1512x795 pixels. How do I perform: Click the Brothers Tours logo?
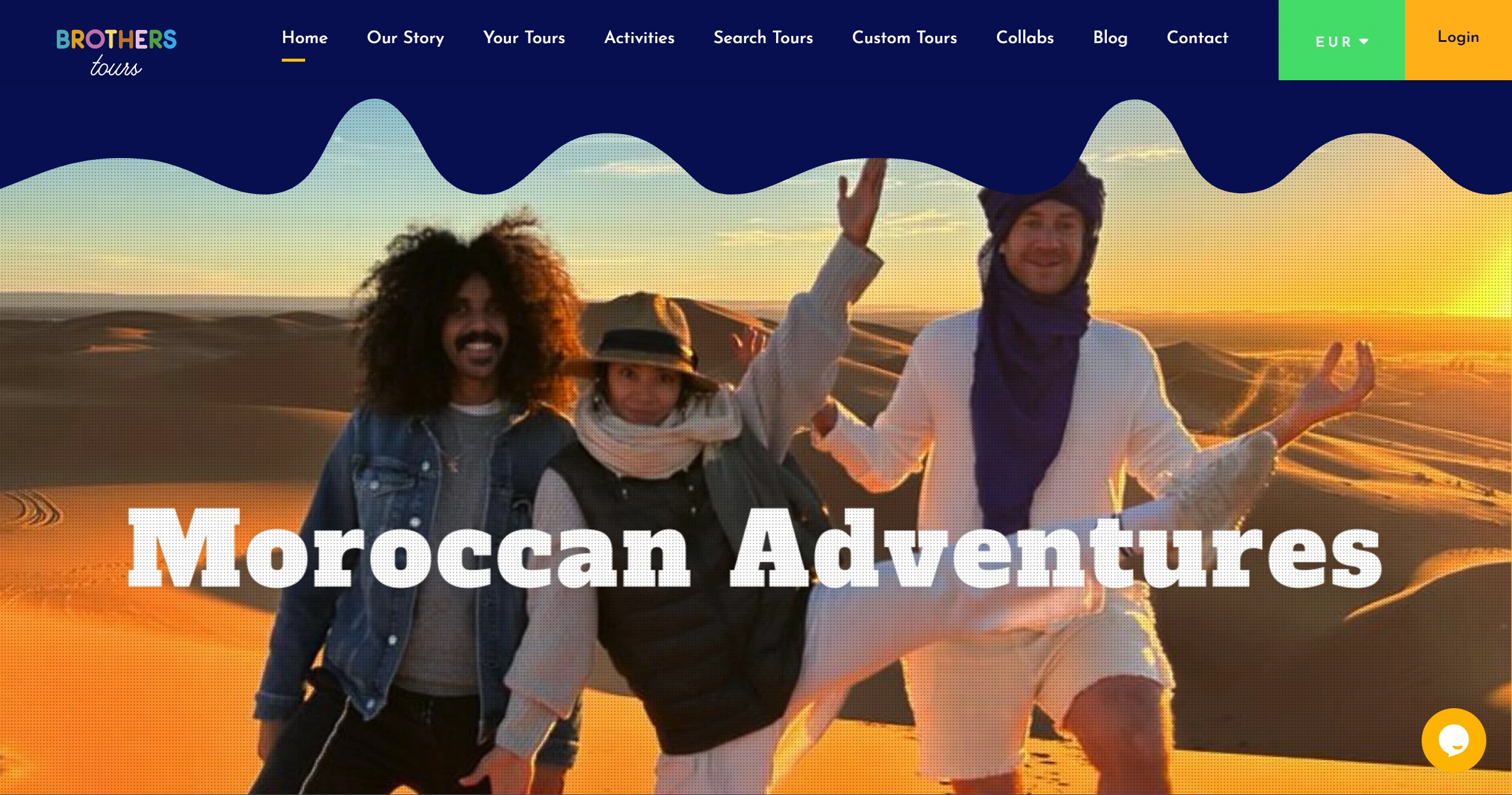pyautogui.click(x=116, y=52)
